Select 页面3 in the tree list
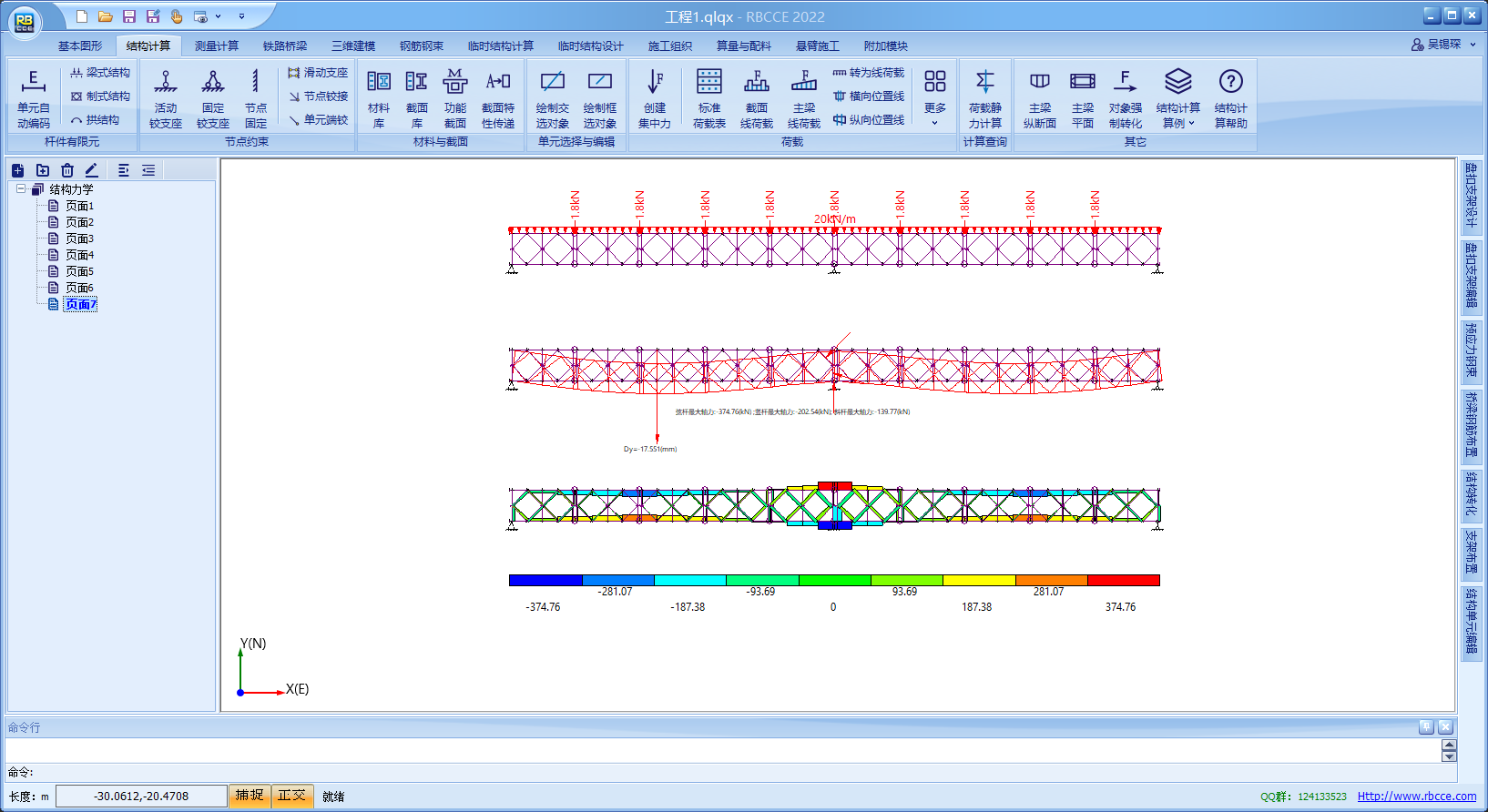 [x=79, y=239]
